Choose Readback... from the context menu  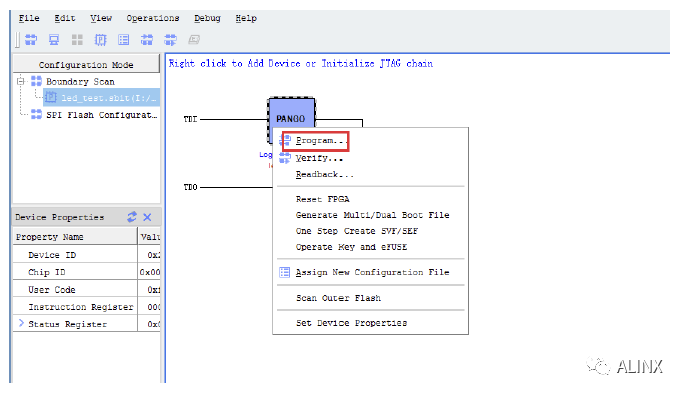pyautogui.click(x=370, y=175)
